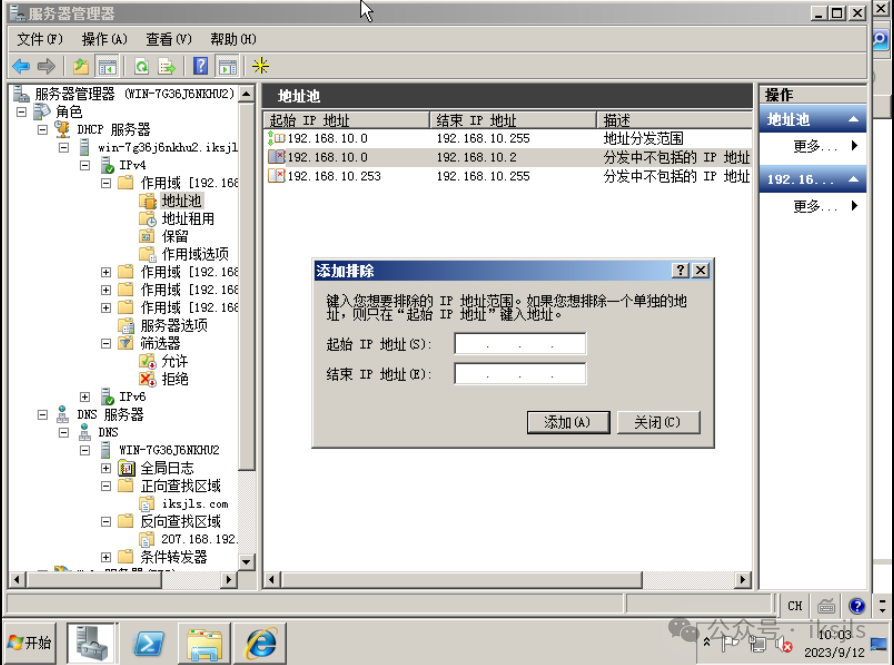Collapse the 反向查找区域 node

pyautogui.click(x=106, y=522)
